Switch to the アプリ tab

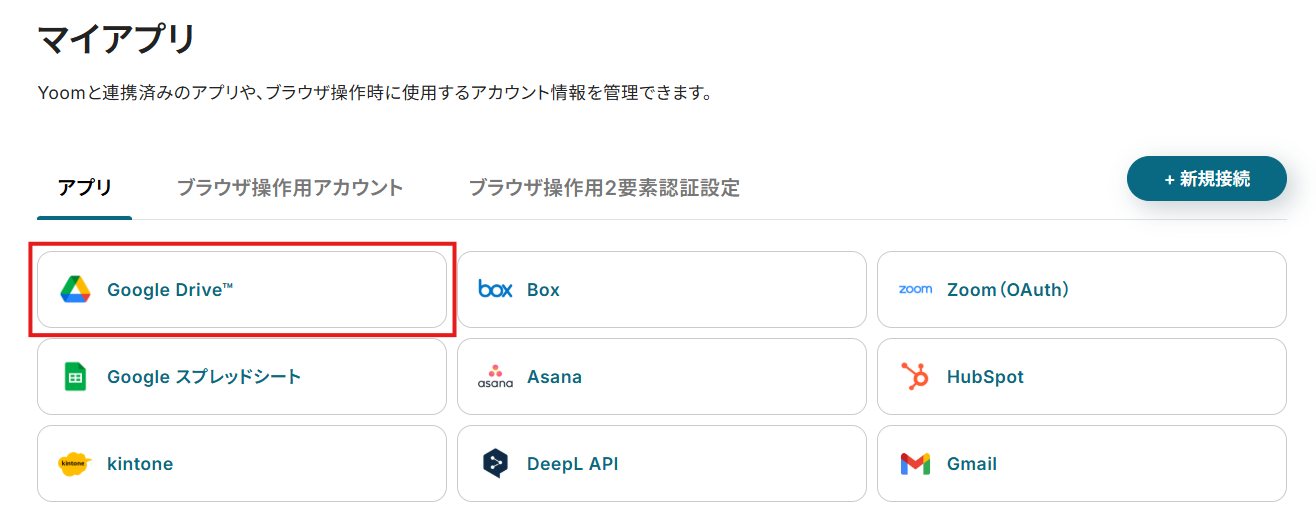point(85,188)
